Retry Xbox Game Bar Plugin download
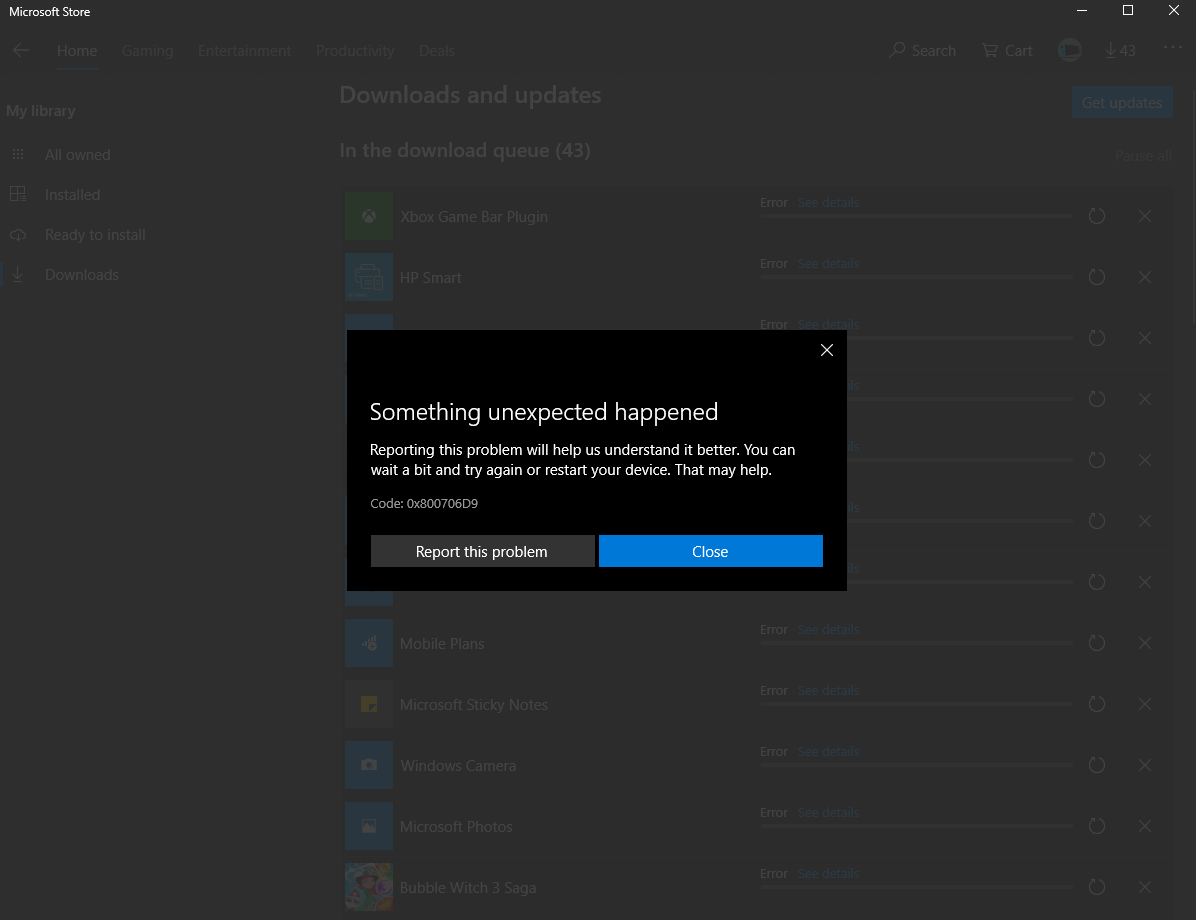This screenshot has width=1196, height=920. 1097,216
